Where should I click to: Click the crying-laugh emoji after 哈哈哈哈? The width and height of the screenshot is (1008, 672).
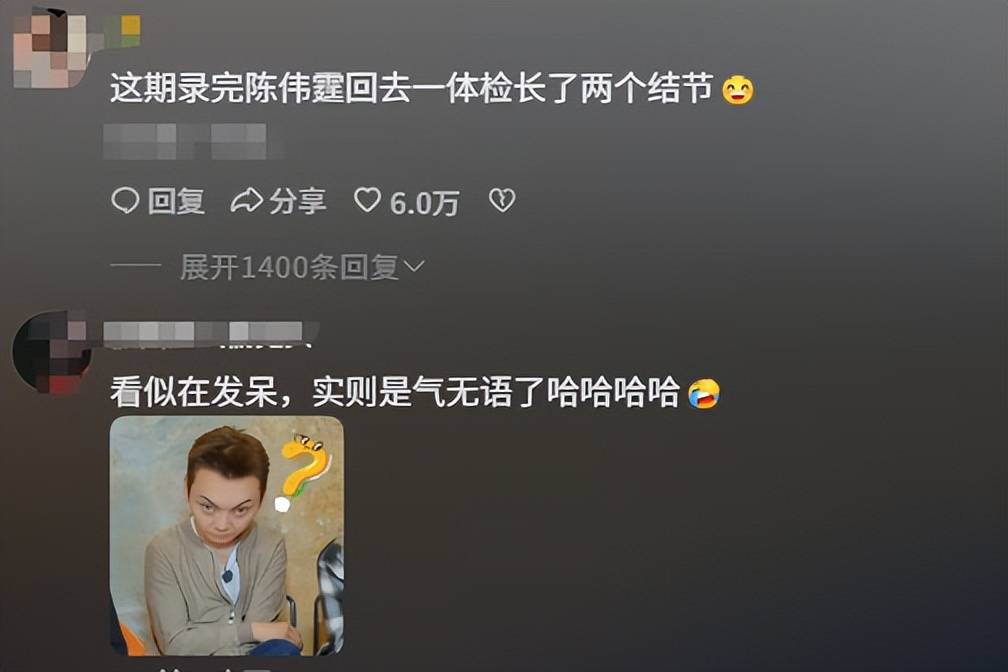click(704, 393)
